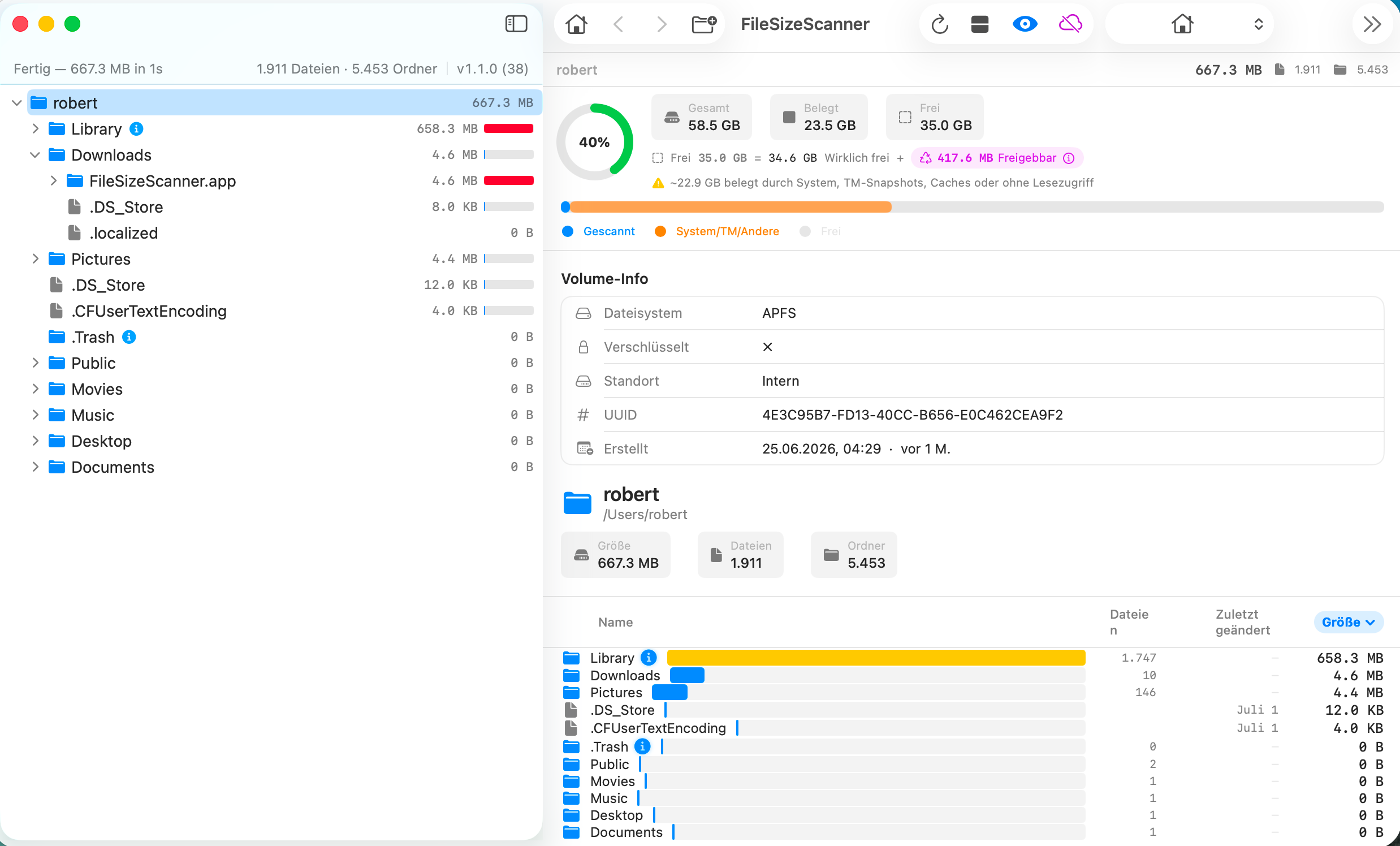Click the Frei 35.0 GB card

pyautogui.click(x=935, y=117)
